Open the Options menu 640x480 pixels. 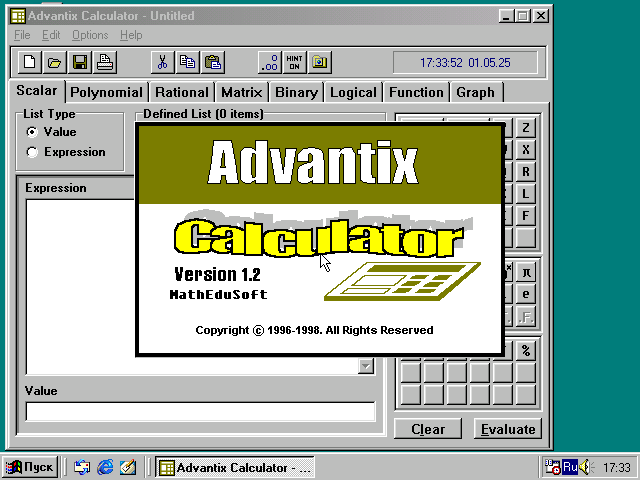90,35
